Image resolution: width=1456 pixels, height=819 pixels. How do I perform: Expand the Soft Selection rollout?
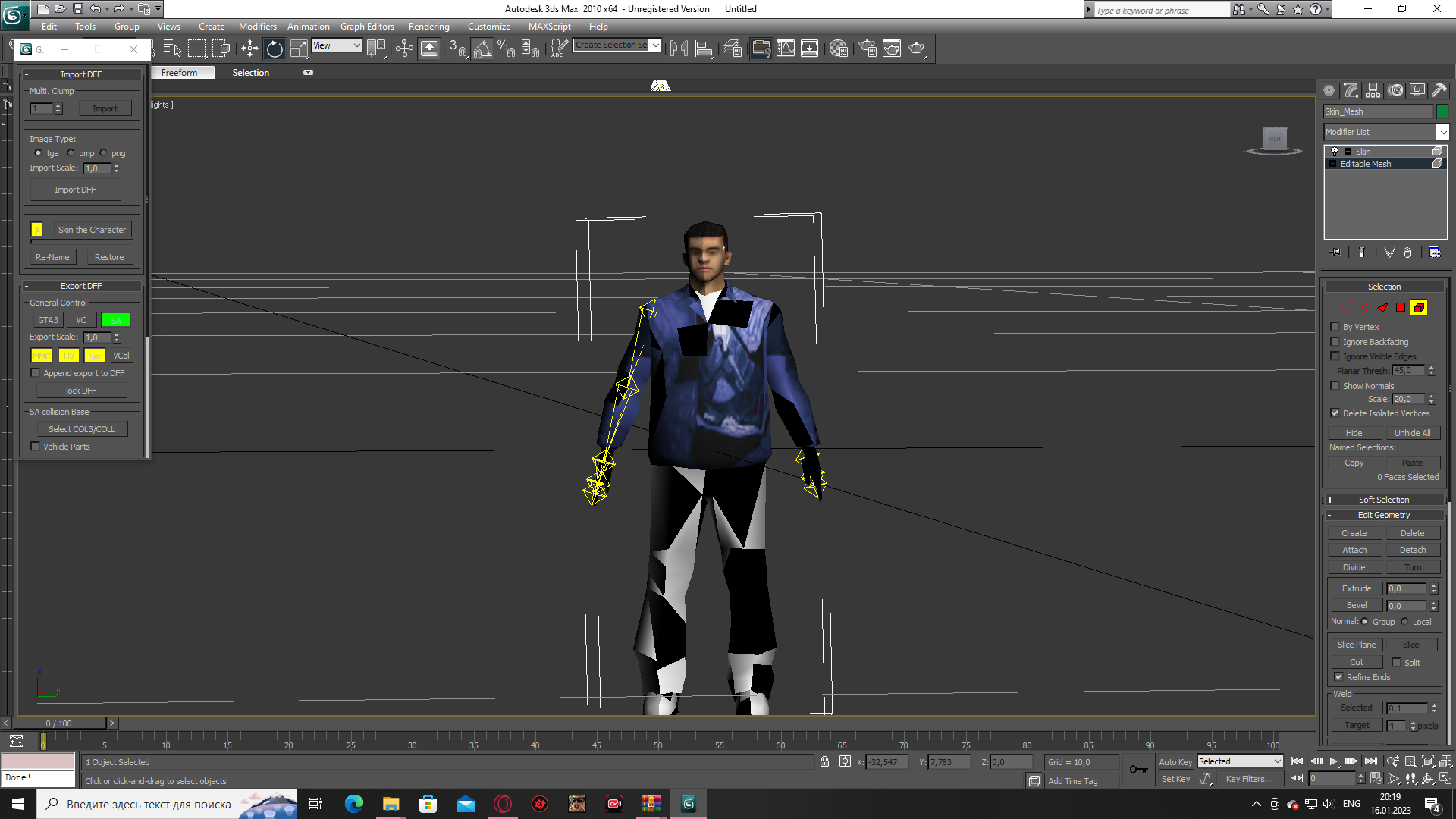pyautogui.click(x=1383, y=500)
